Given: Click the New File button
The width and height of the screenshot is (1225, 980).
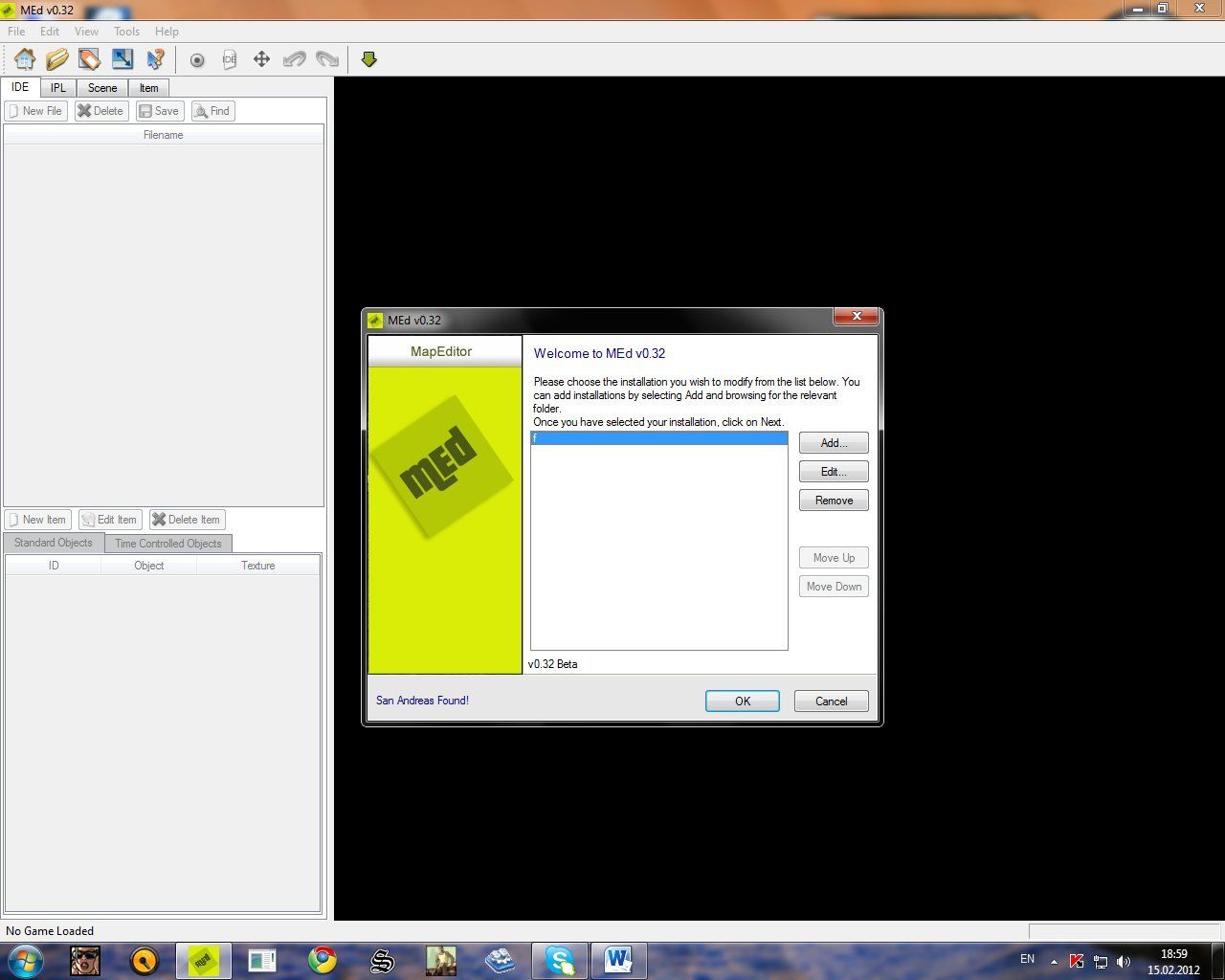Looking at the screenshot, I should (x=36, y=111).
